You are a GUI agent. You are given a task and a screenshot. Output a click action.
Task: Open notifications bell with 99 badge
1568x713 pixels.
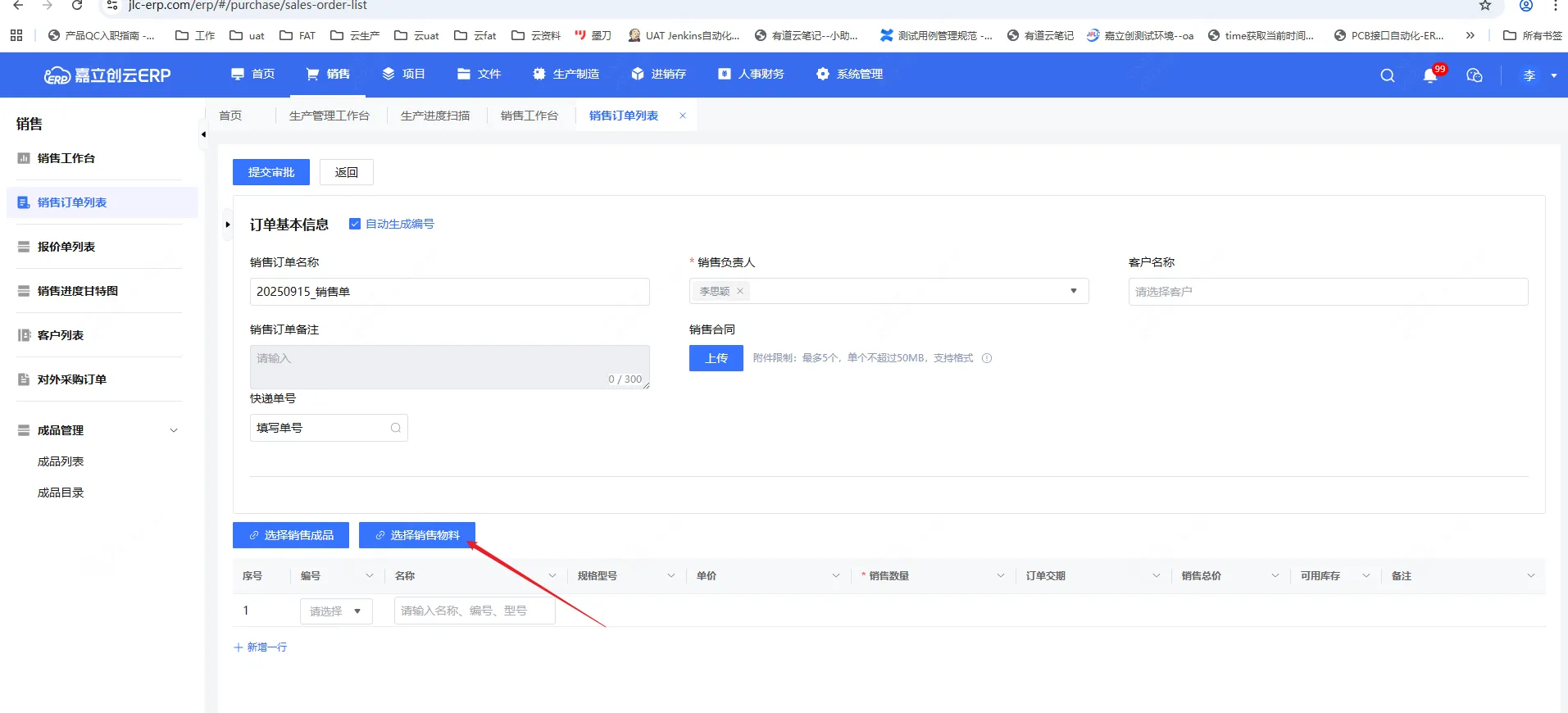1430,75
